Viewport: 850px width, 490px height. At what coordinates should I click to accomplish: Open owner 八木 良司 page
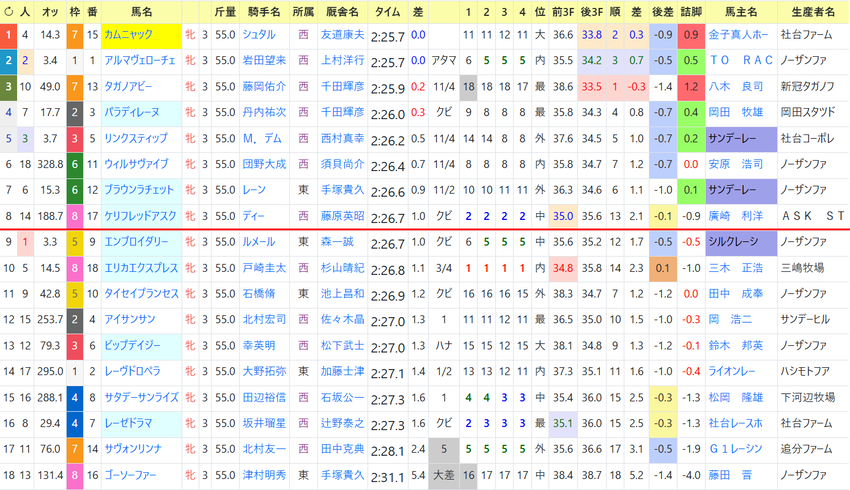pos(736,86)
